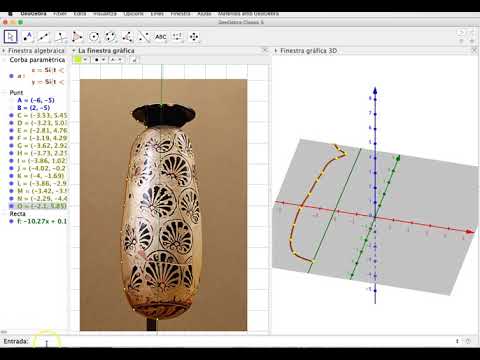Viewport: 480px width, 360px height.
Task: Open the label style dropdown
Action: [x=116, y=60]
